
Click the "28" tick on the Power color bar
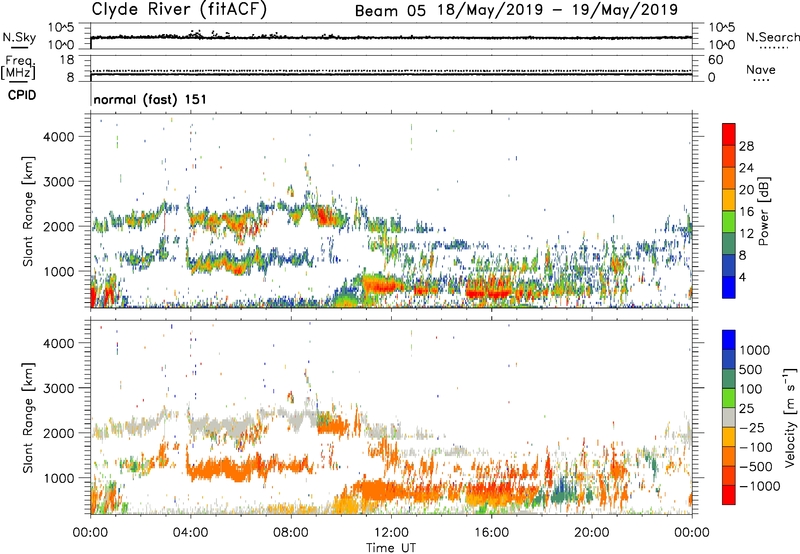(x=746, y=146)
